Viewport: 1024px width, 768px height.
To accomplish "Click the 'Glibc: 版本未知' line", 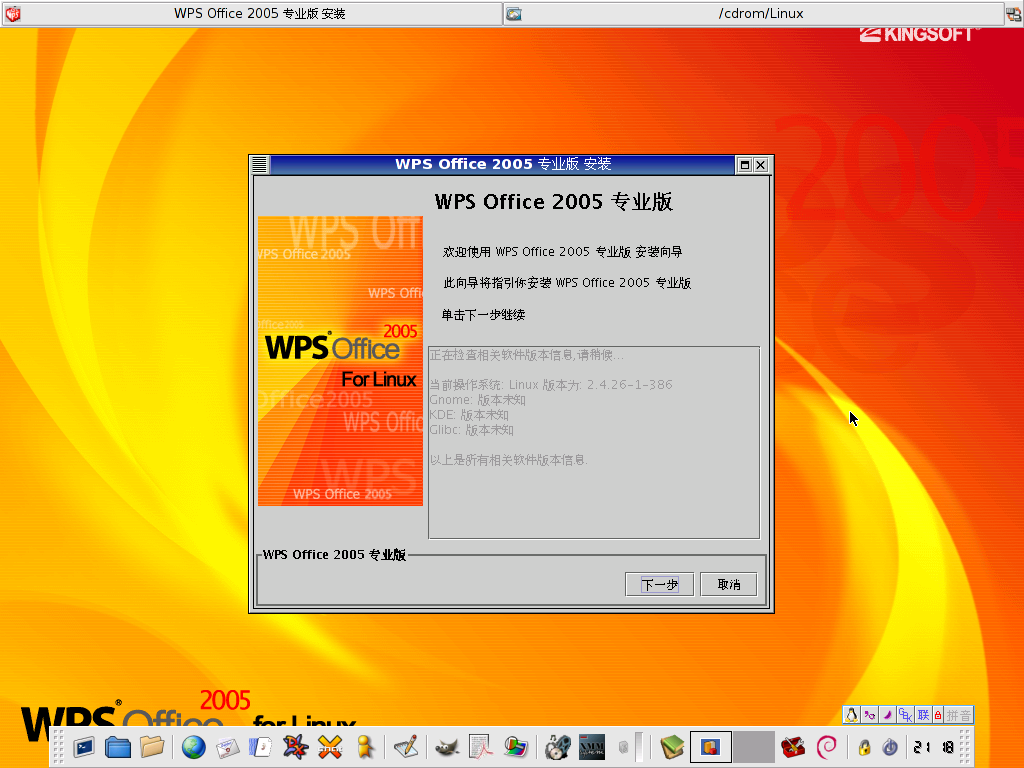I will pyautogui.click(x=472, y=430).
